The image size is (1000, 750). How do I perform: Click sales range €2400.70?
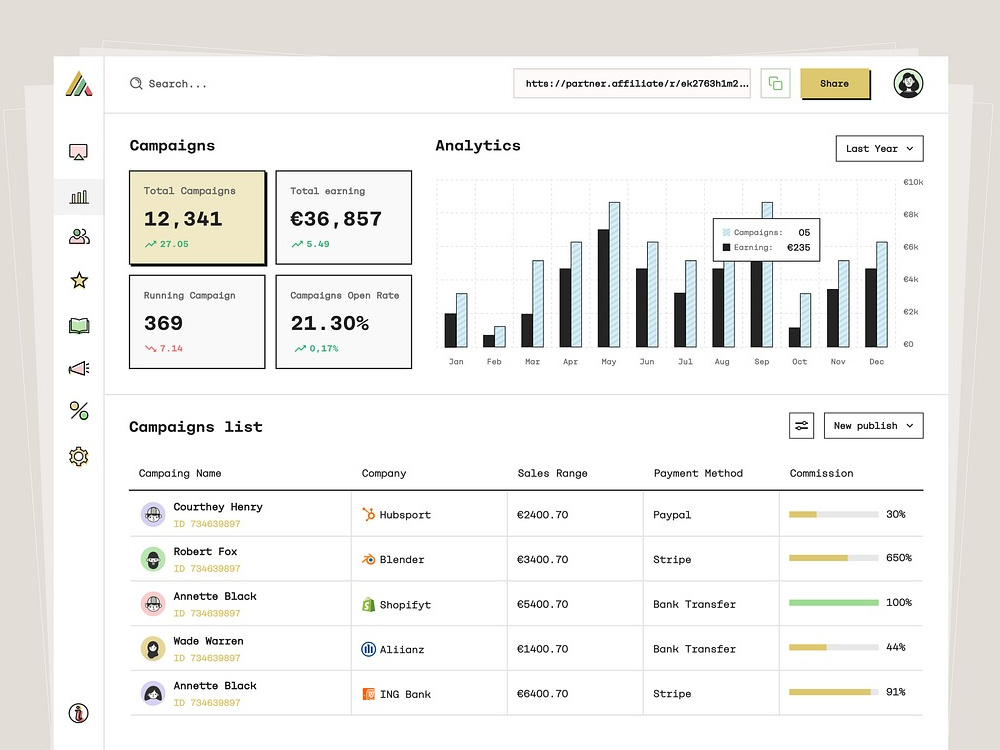click(543, 515)
